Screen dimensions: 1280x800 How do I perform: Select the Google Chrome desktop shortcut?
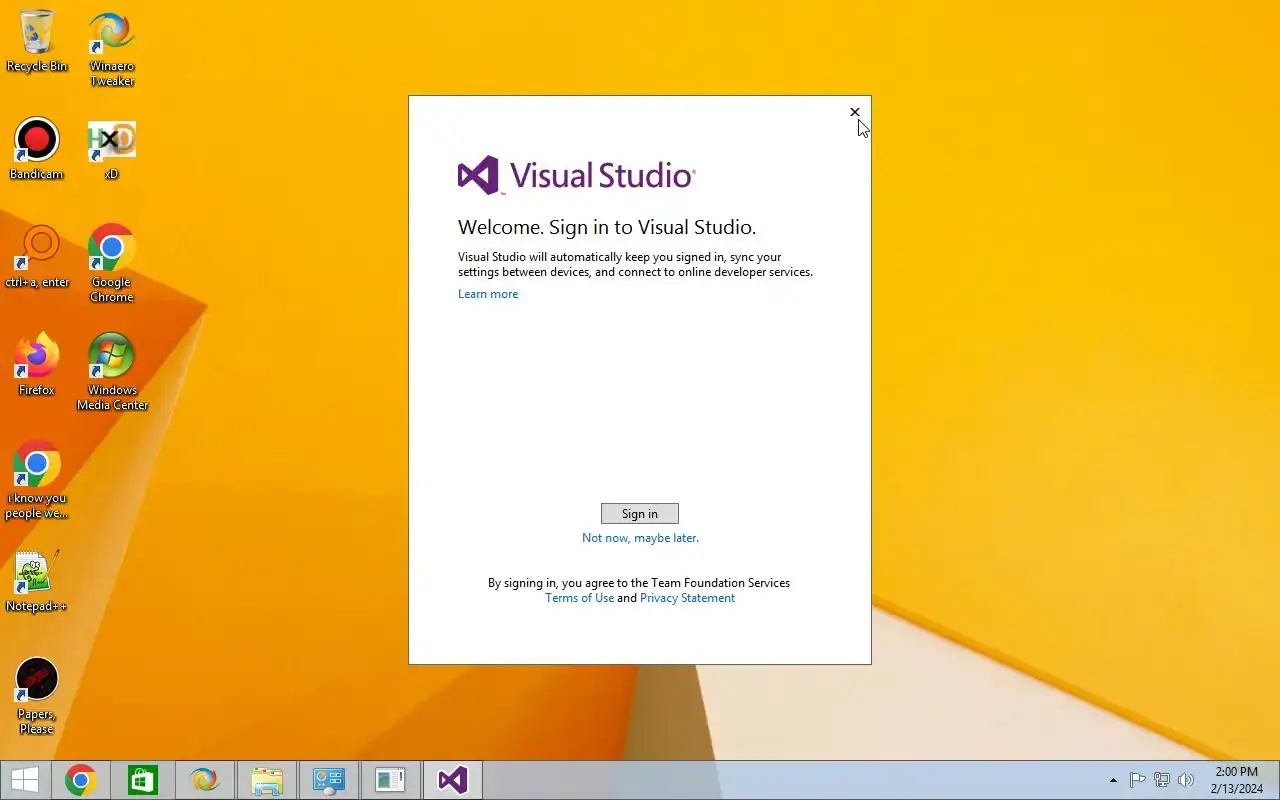click(x=112, y=264)
